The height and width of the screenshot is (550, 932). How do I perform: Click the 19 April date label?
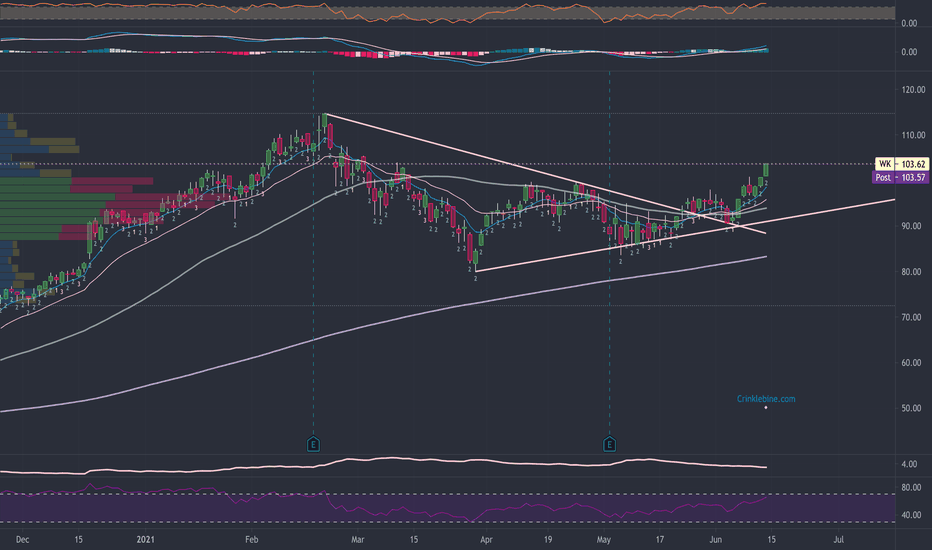(547, 540)
